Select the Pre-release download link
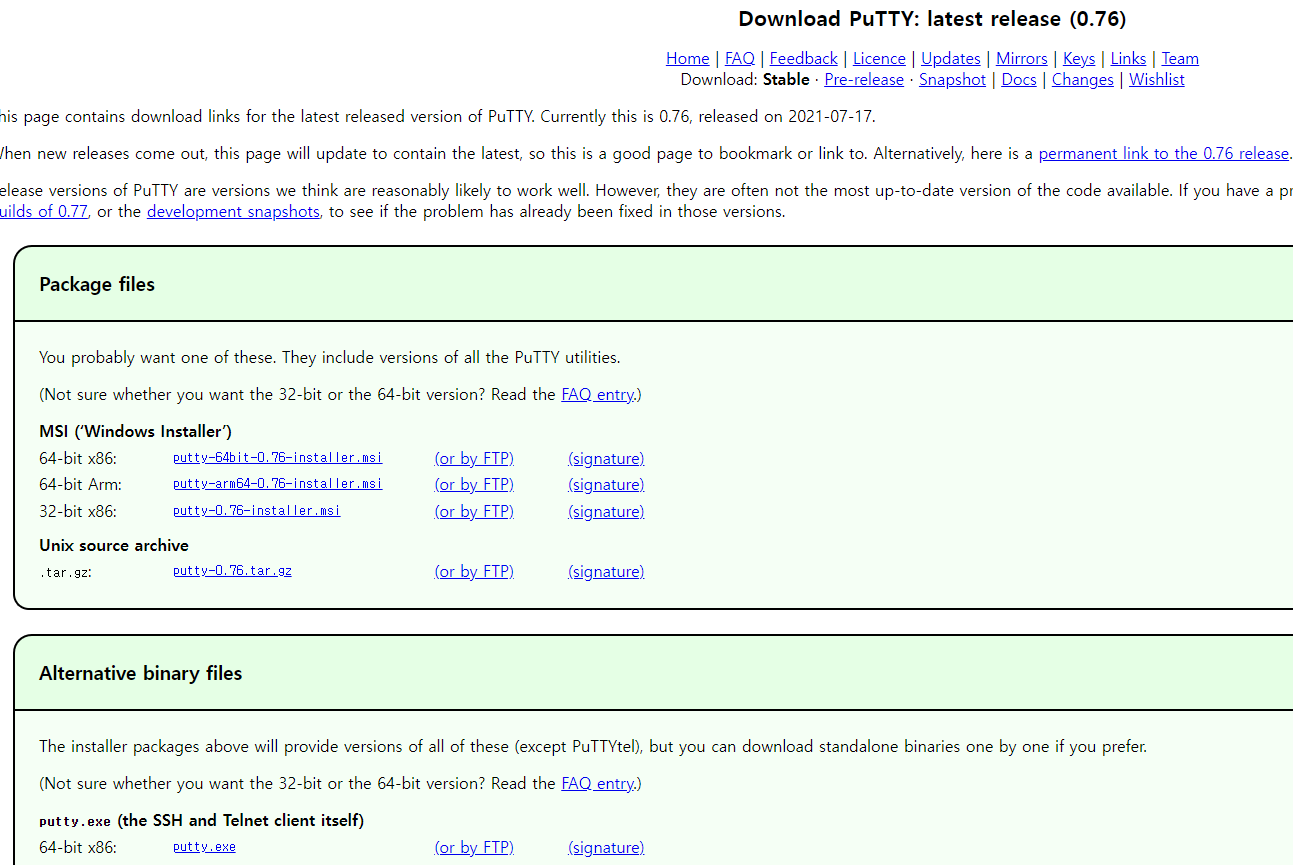Screen dimensions: 1293x865 click(x=864, y=79)
